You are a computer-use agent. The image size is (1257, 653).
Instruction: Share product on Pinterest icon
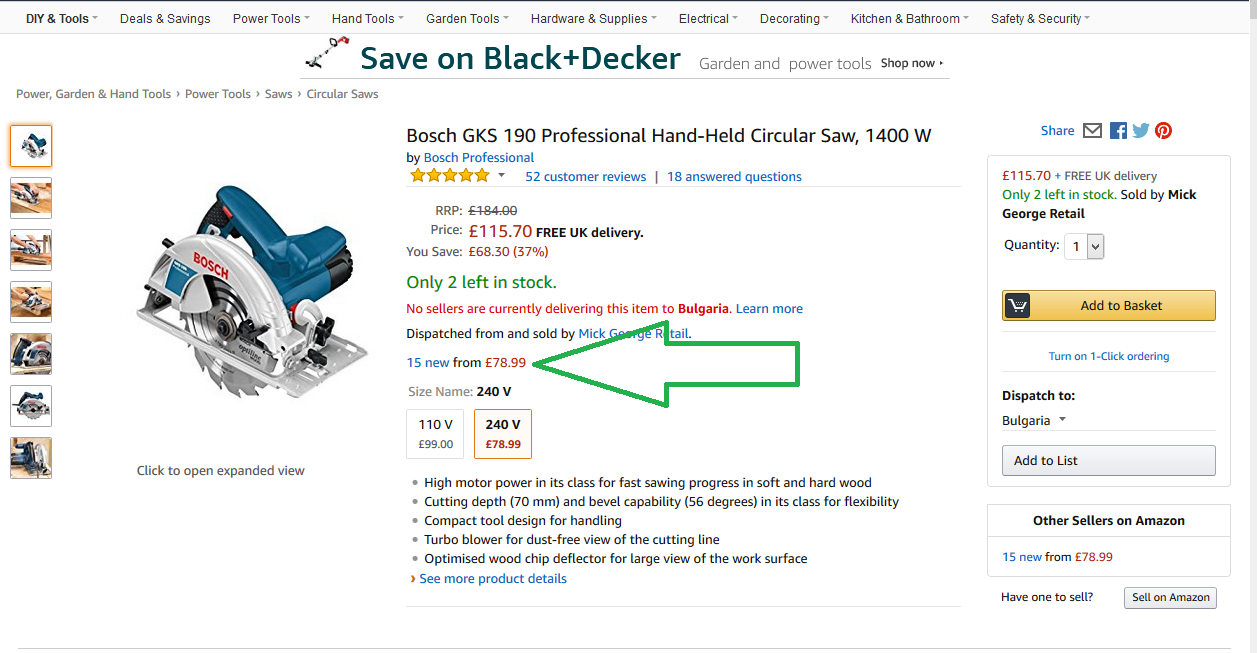point(1163,131)
